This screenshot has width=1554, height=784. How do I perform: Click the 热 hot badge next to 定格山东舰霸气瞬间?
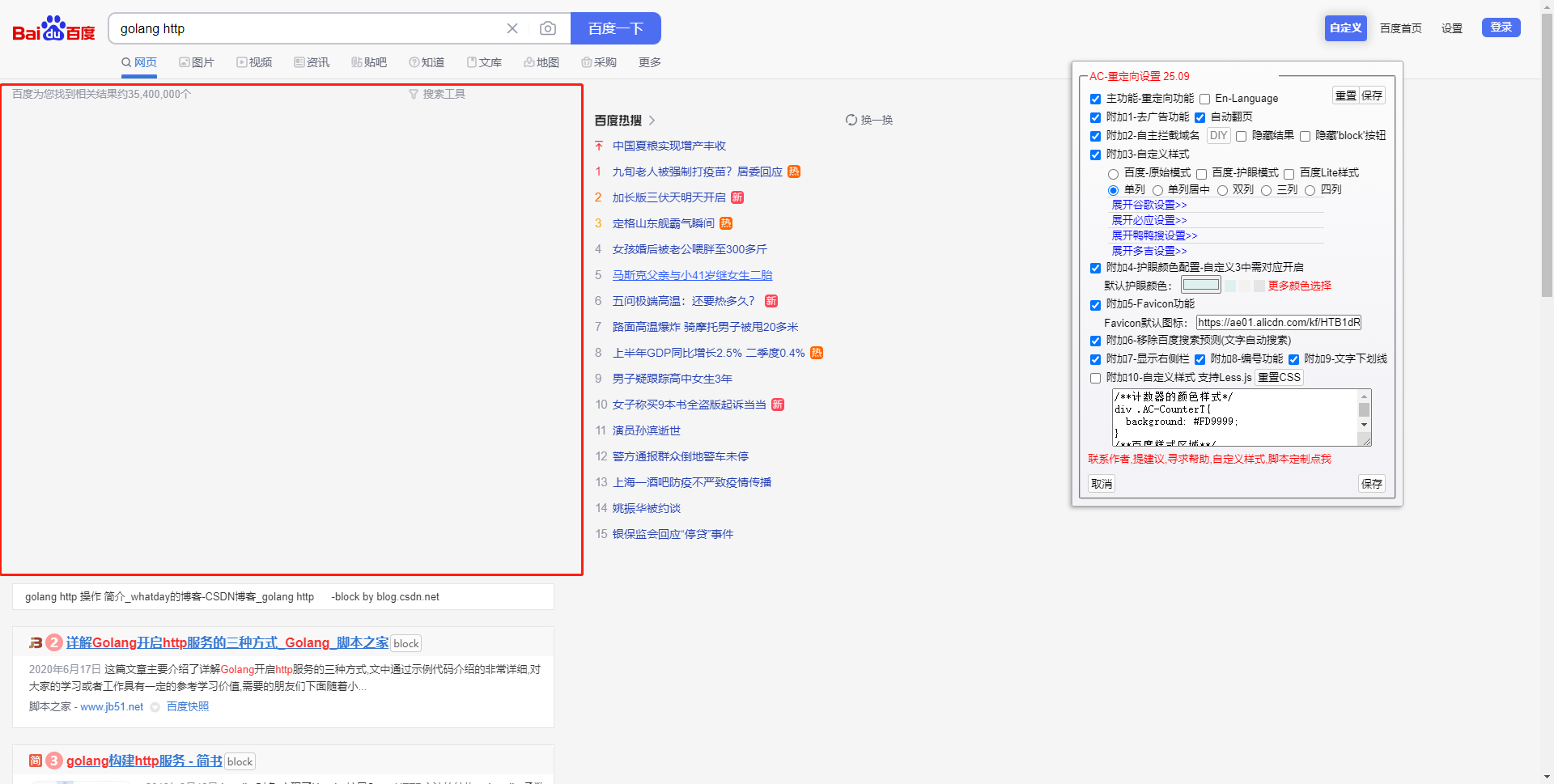pos(725,223)
